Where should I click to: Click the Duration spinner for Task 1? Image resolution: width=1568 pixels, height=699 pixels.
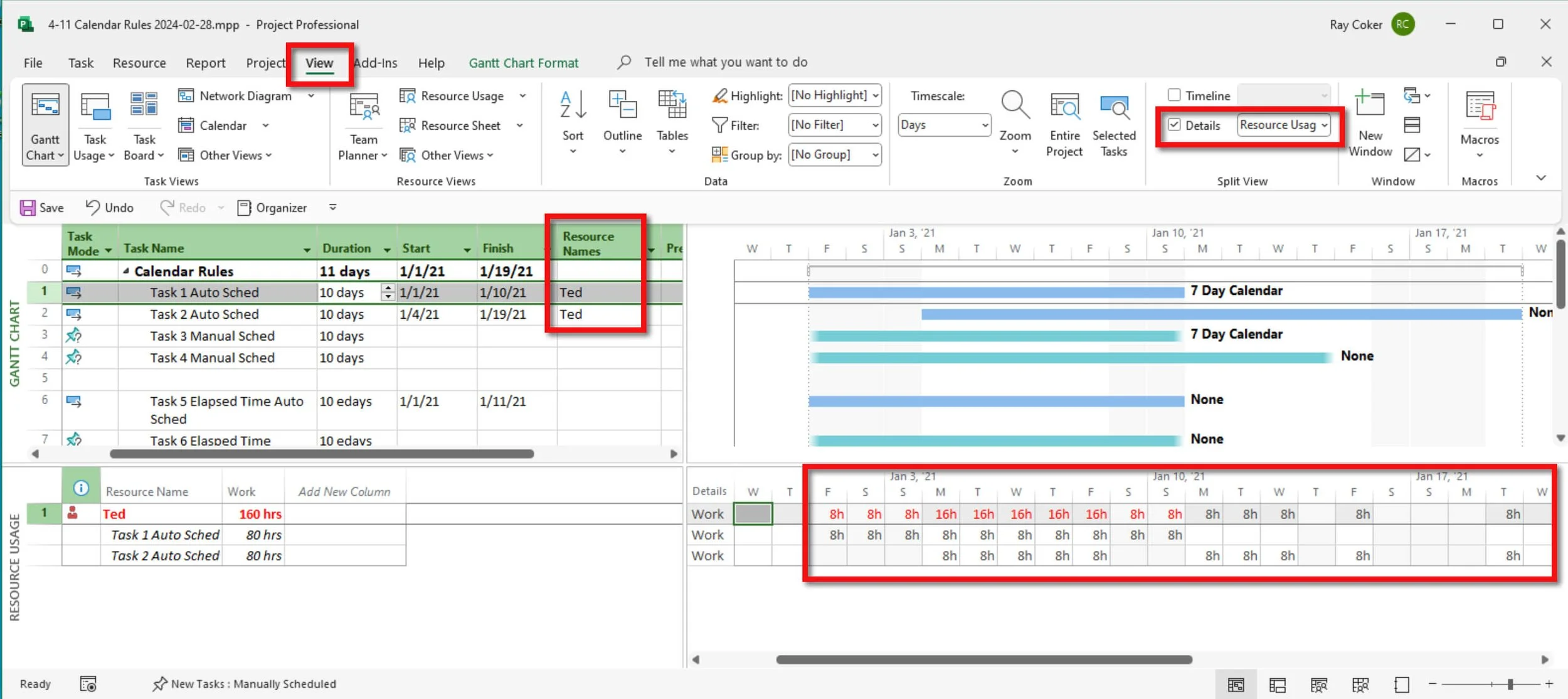tap(388, 292)
